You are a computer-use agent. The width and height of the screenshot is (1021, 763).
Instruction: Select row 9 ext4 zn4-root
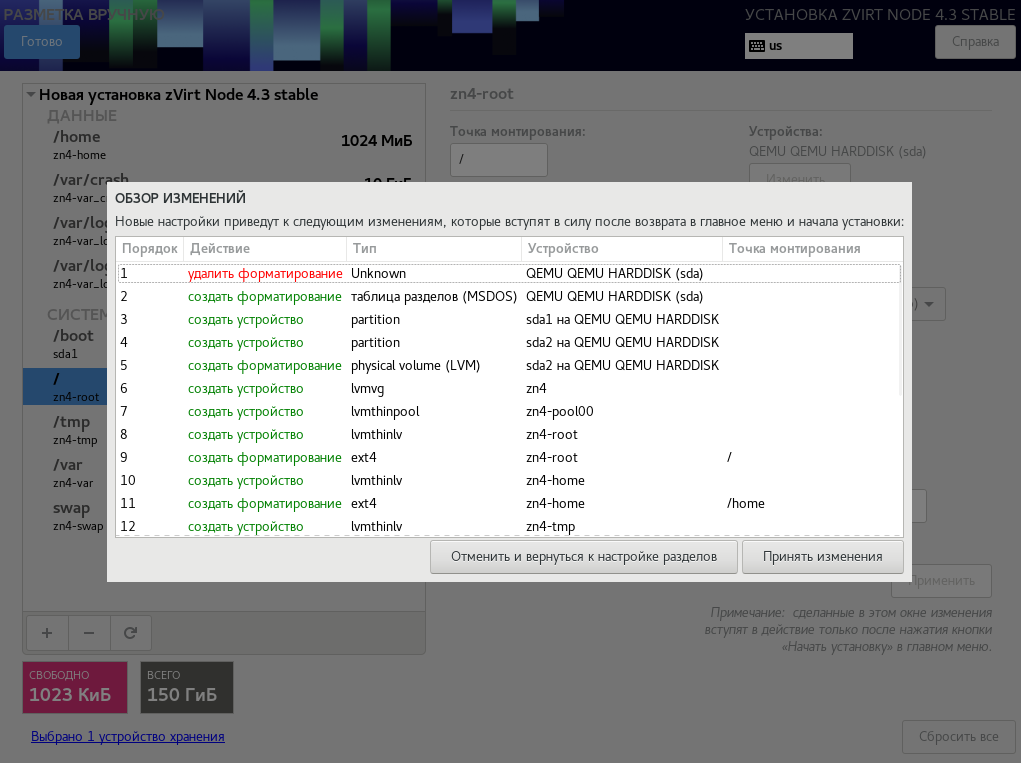(x=509, y=458)
